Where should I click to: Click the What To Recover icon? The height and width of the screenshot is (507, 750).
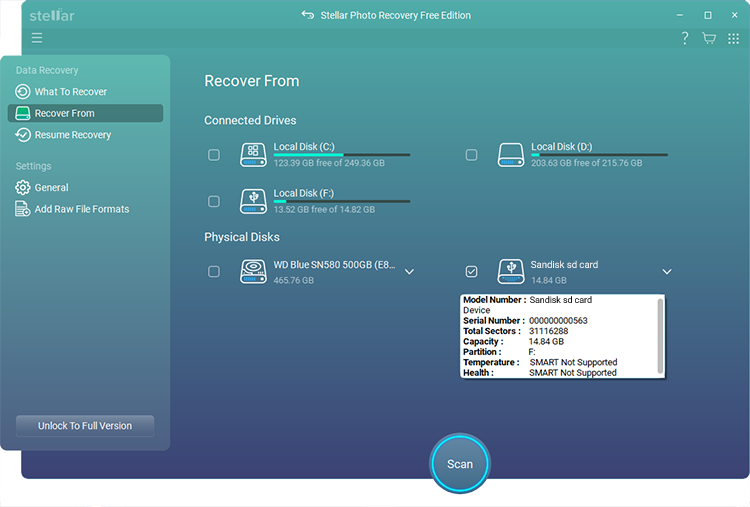click(x=22, y=91)
